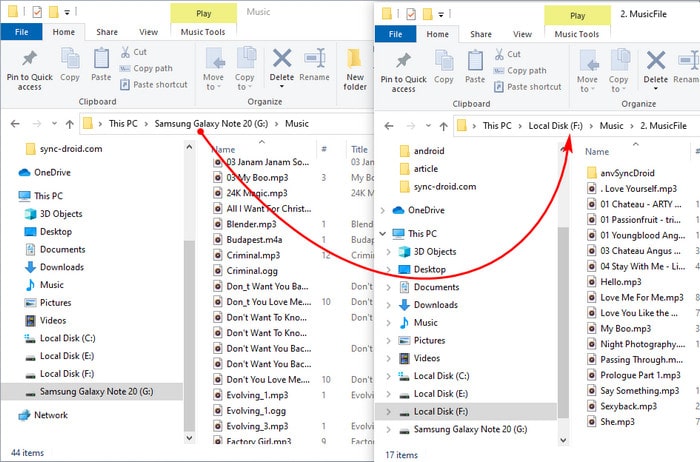Image resolution: width=700 pixels, height=462 pixels.
Task: Click Pin to Quick access in right window
Action: tap(404, 71)
